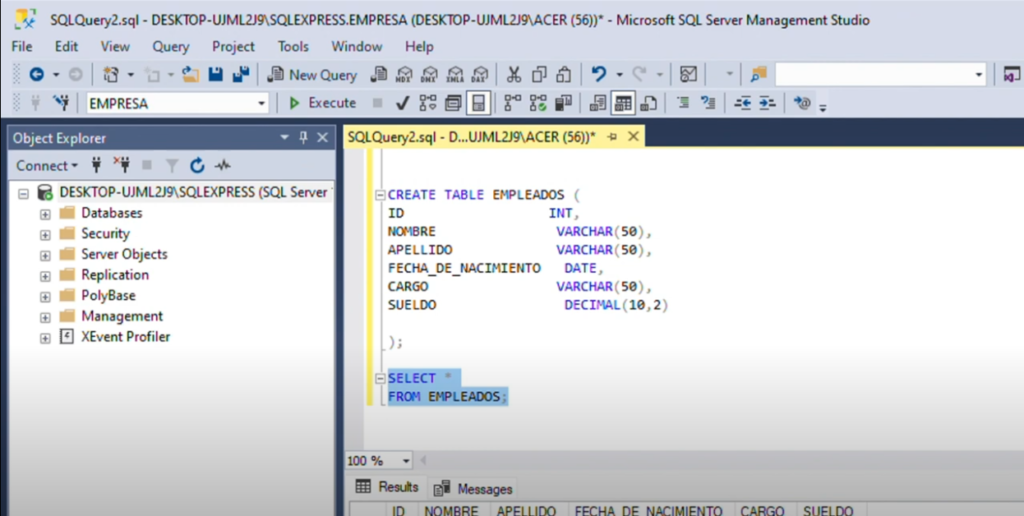
Task: Toggle Include Actual Execution Plan
Action: pyautogui.click(x=513, y=103)
